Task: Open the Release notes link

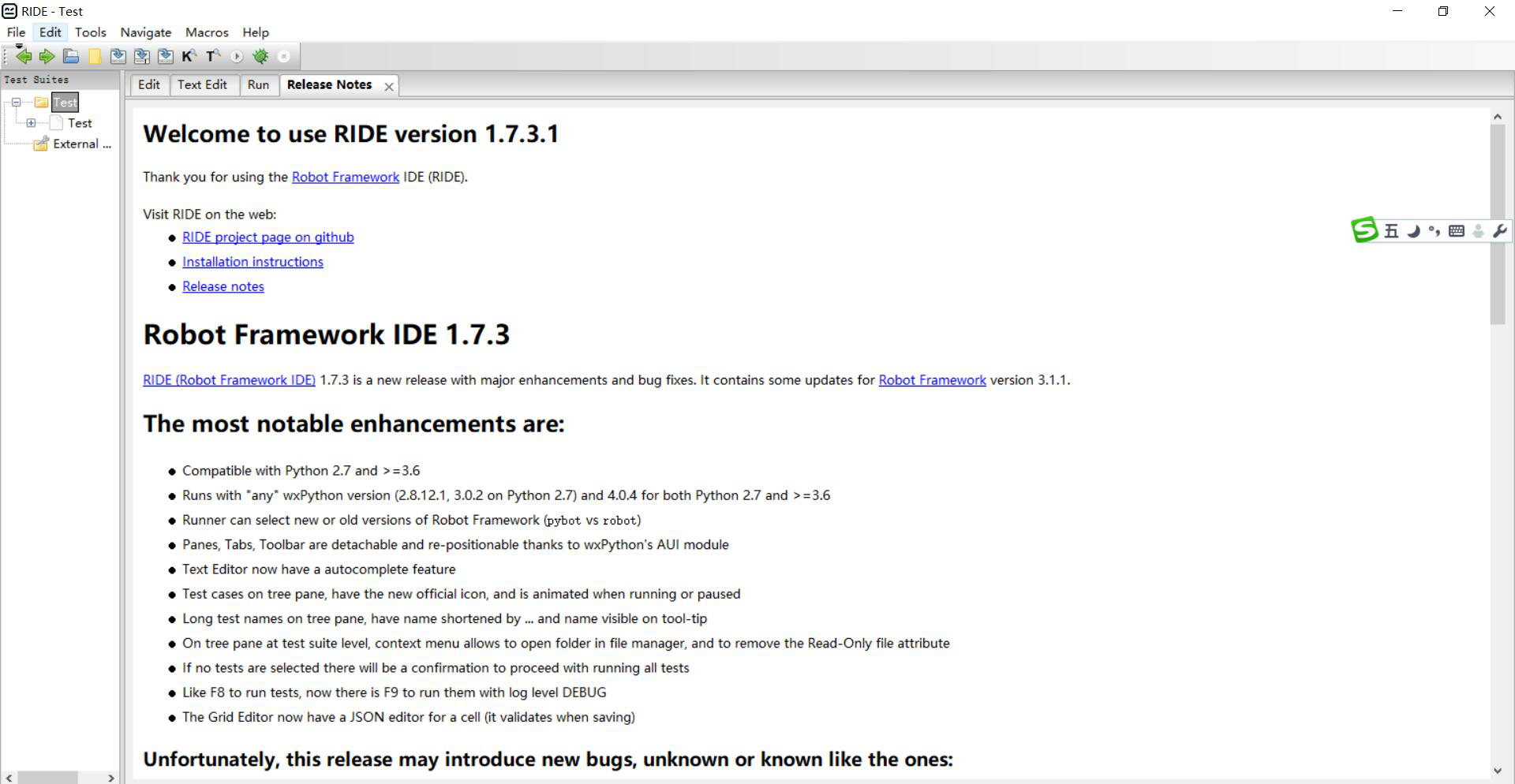Action: tap(223, 286)
